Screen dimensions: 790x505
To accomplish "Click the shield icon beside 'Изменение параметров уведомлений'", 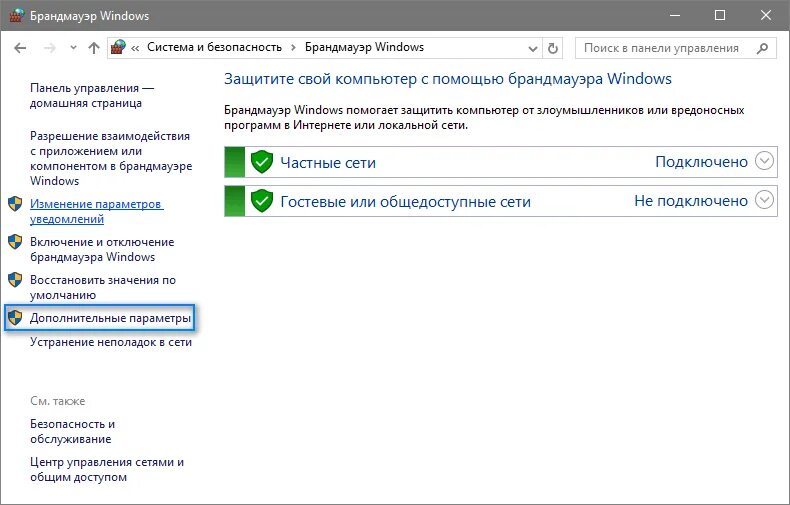I will (x=15, y=204).
